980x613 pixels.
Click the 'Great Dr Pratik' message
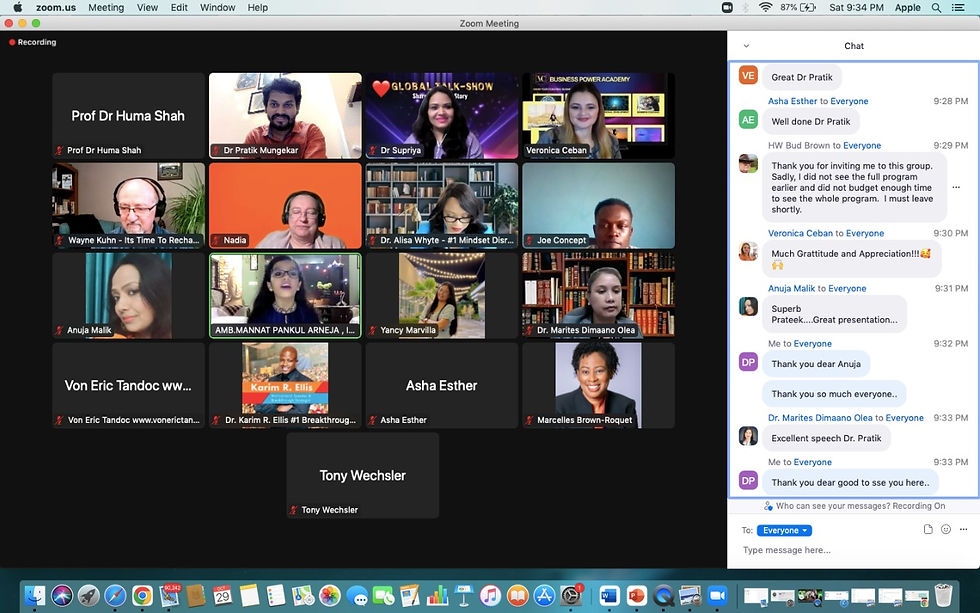[802, 77]
